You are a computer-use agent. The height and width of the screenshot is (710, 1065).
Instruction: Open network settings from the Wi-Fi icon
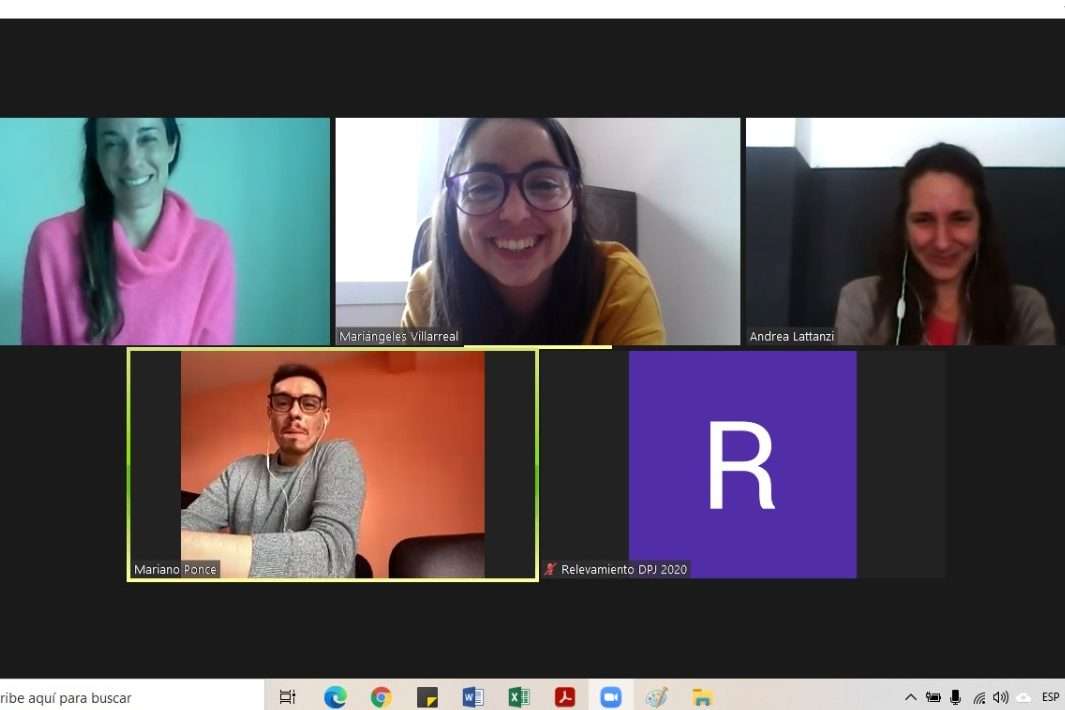pos(979,698)
